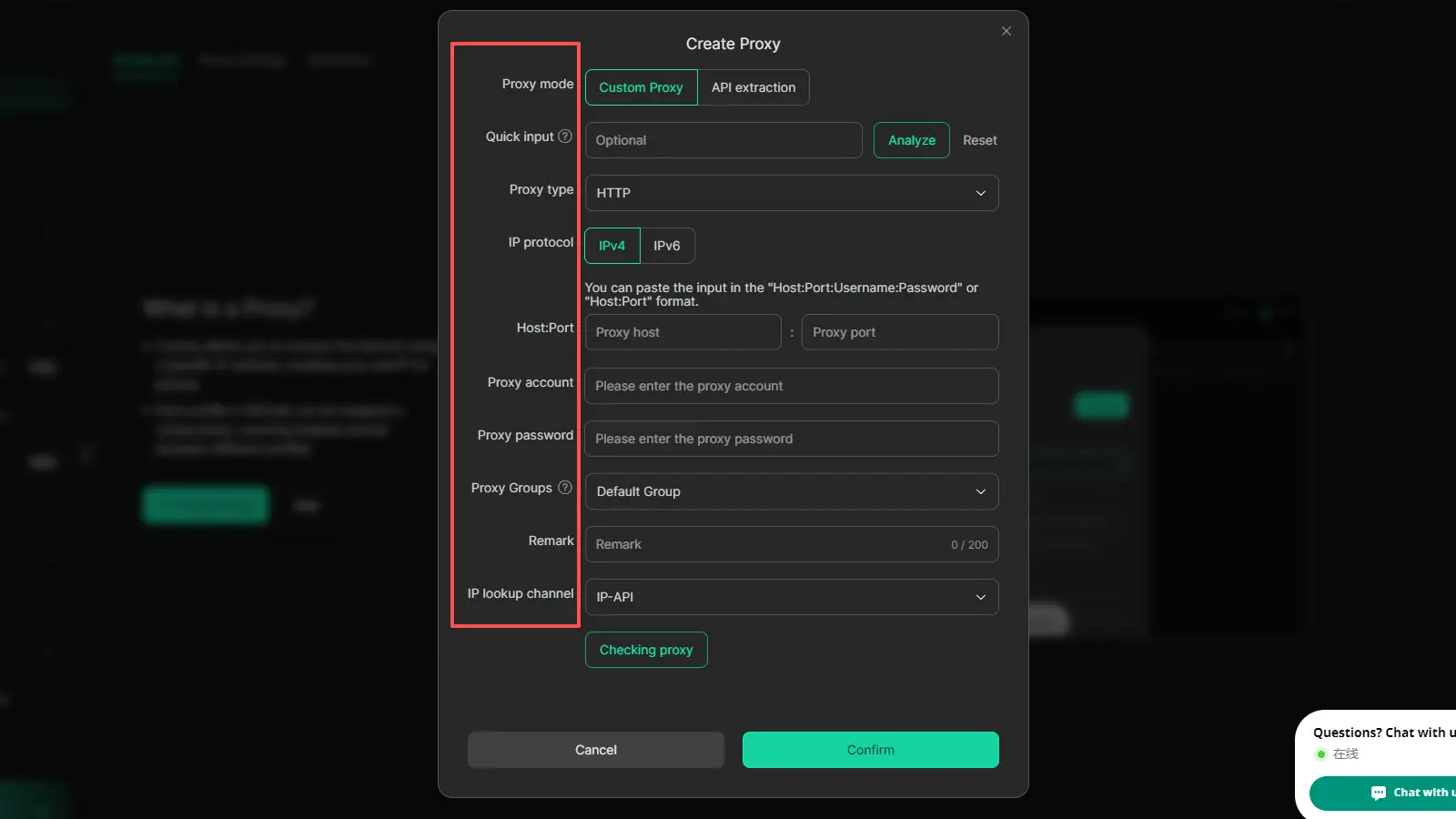The width and height of the screenshot is (1456, 819).
Task: Focus the Quick input Optional field
Action: tap(723, 140)
